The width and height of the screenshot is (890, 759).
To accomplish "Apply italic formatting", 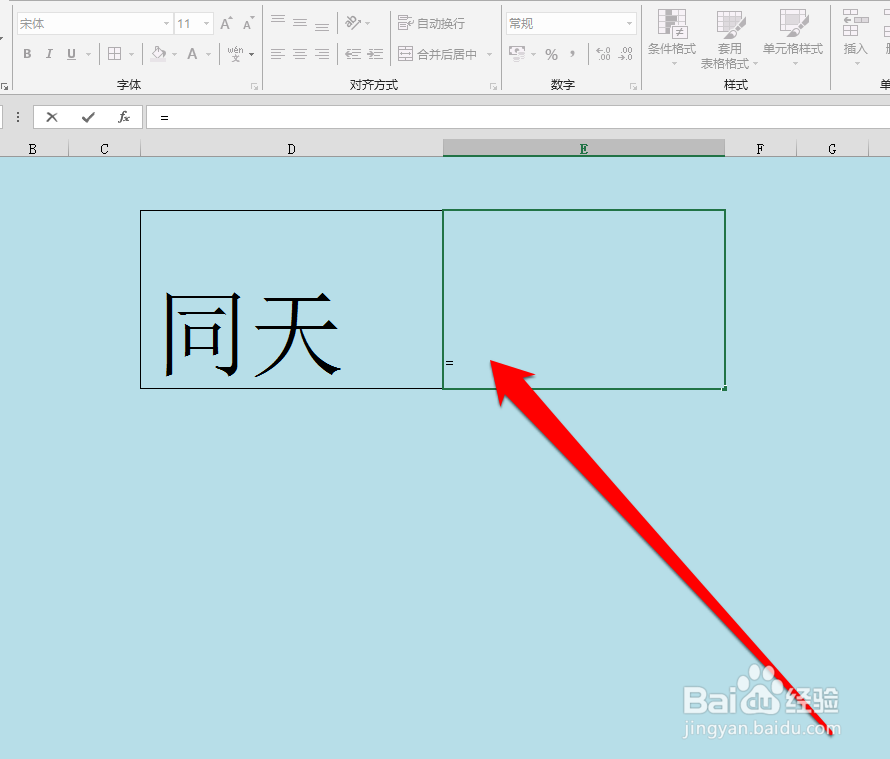I will [49, 53].
